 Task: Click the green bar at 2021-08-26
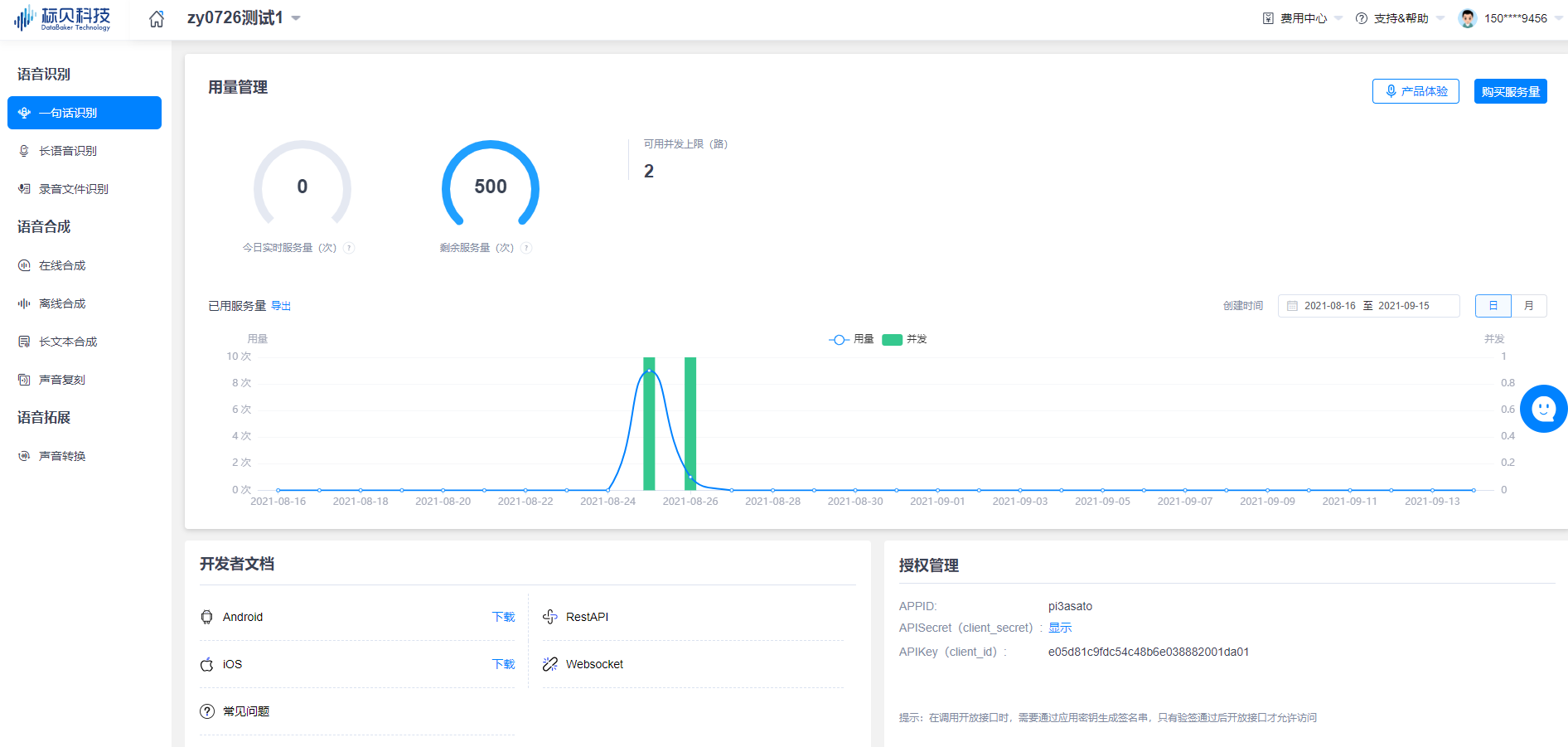click(690, 424)
